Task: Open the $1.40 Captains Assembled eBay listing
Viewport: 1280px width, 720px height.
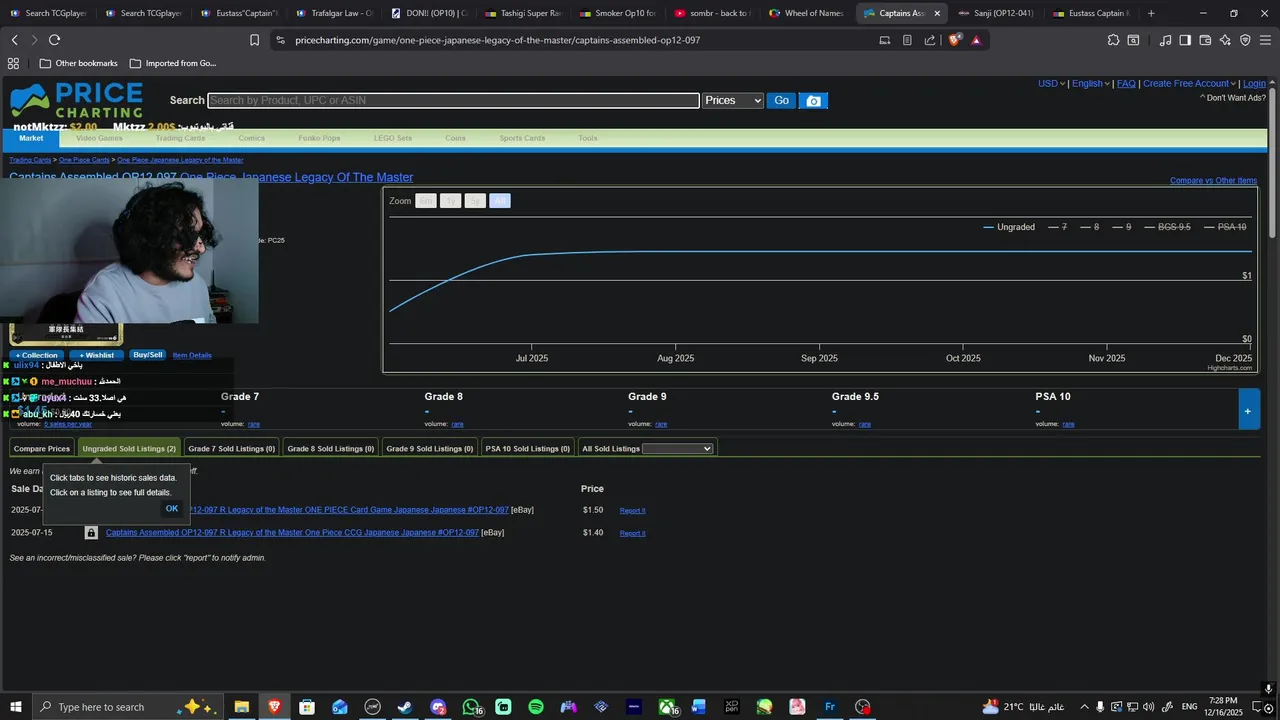Action: [292, 533]
